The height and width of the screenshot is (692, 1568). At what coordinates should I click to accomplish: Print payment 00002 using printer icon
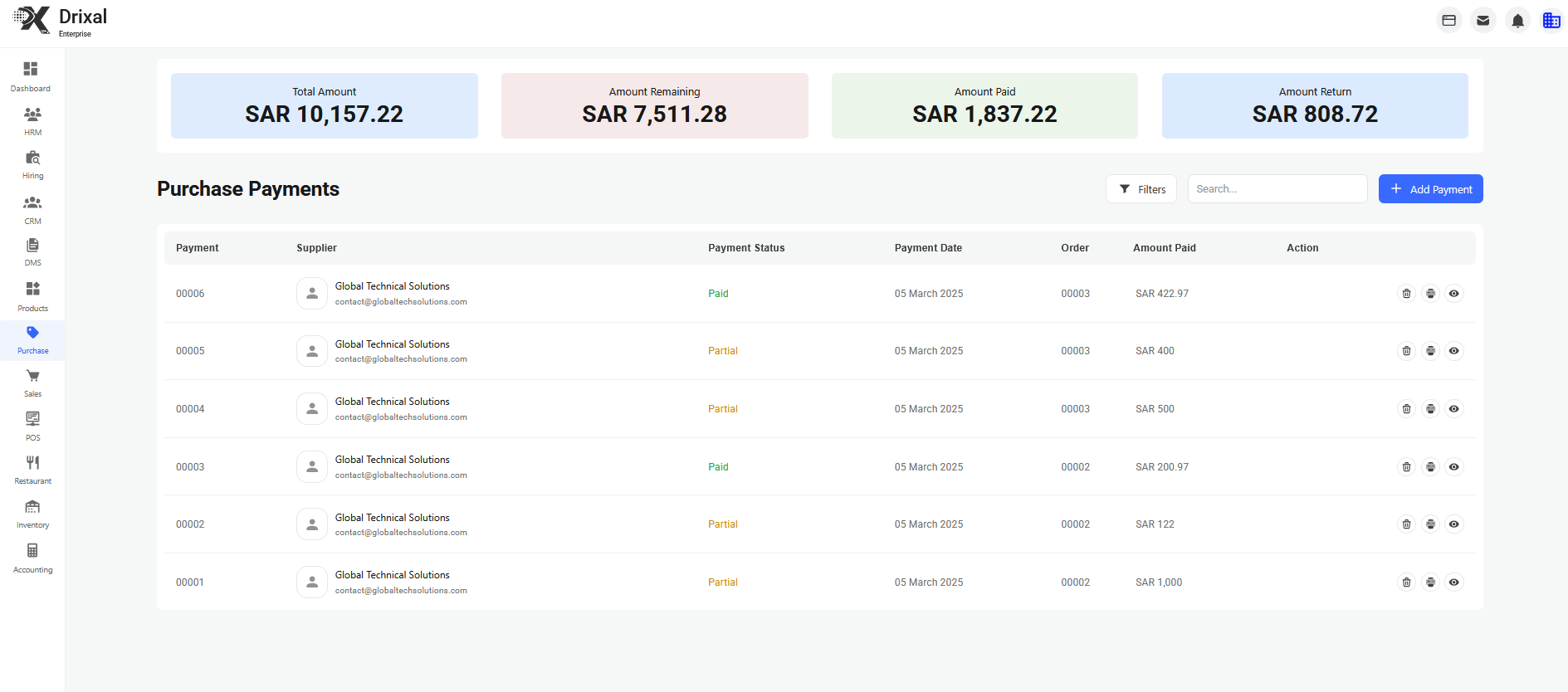[1430, 524]
